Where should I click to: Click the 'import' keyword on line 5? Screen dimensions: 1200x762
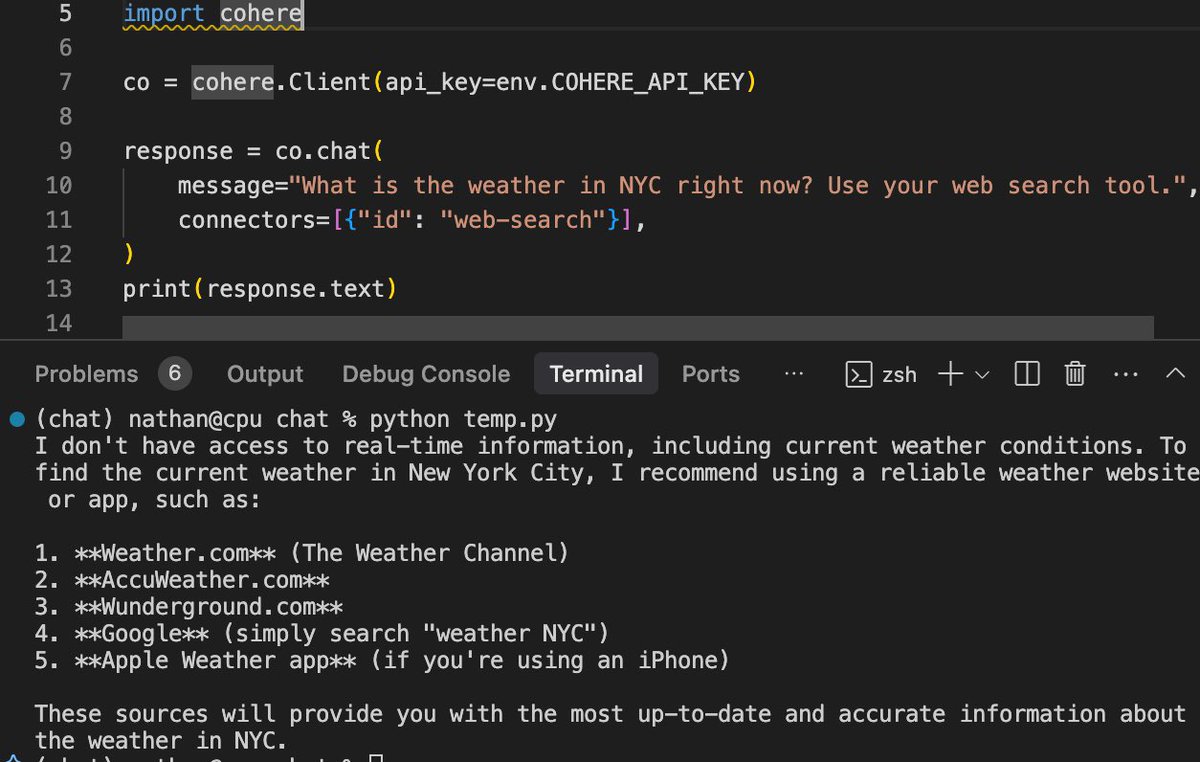[164, 14]
